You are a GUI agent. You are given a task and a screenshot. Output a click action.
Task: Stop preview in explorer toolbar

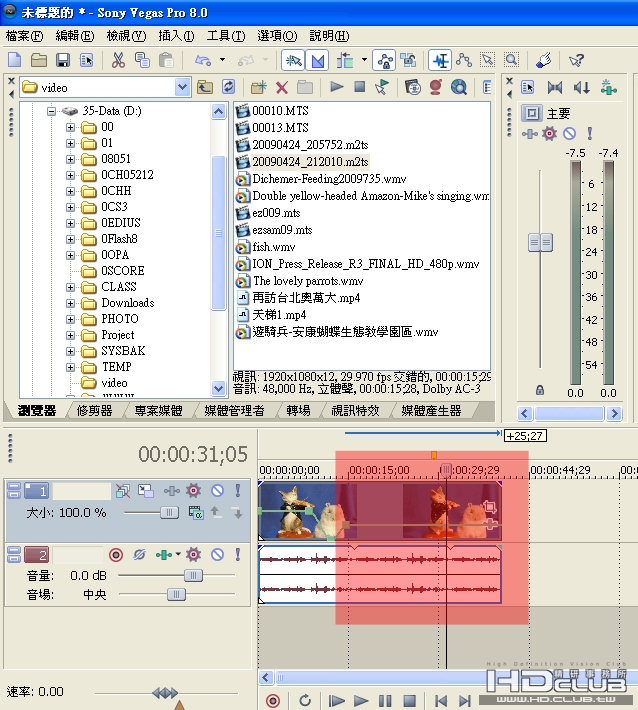pos(360,86)
